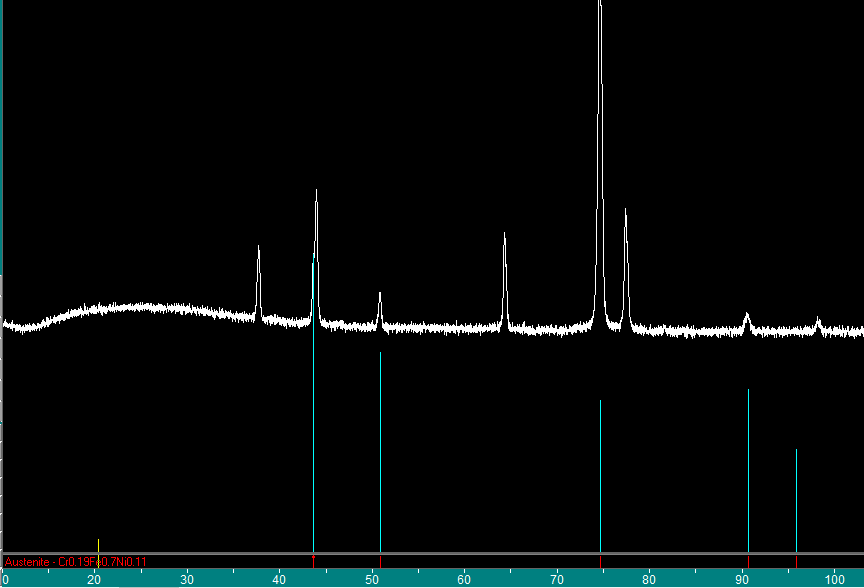Click the cyan reference line near 91 degrees
Viewport: 864px width, 588px height.
click(x=748, y=471)
